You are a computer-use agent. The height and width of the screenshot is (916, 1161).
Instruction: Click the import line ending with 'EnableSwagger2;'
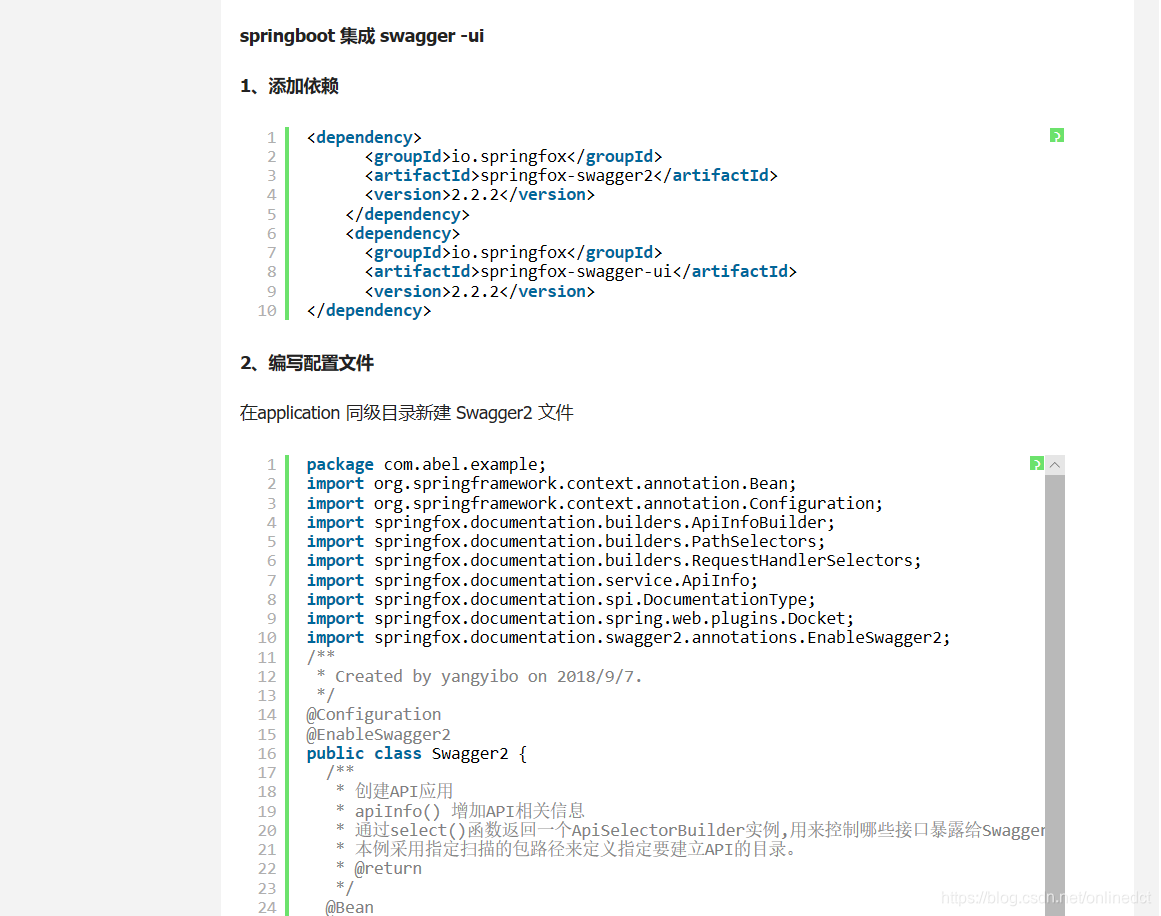[x=628, y=638]
